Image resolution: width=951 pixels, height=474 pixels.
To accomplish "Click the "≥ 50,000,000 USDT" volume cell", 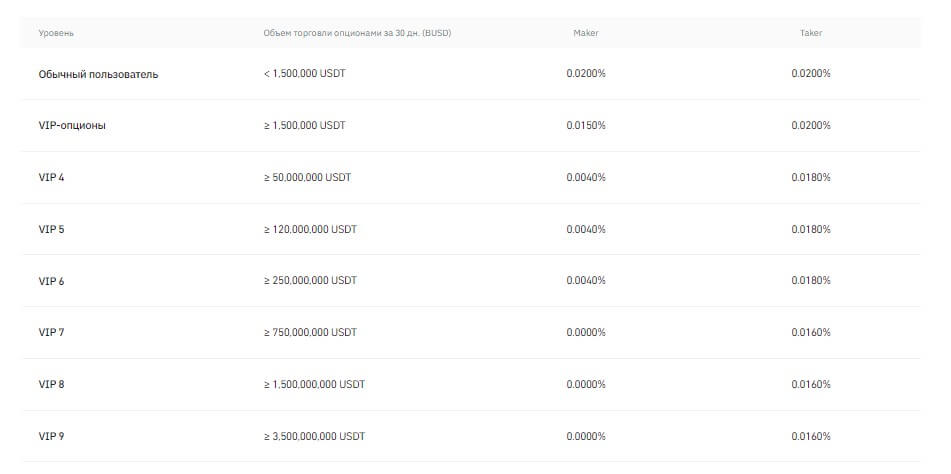I will point(307,177).
